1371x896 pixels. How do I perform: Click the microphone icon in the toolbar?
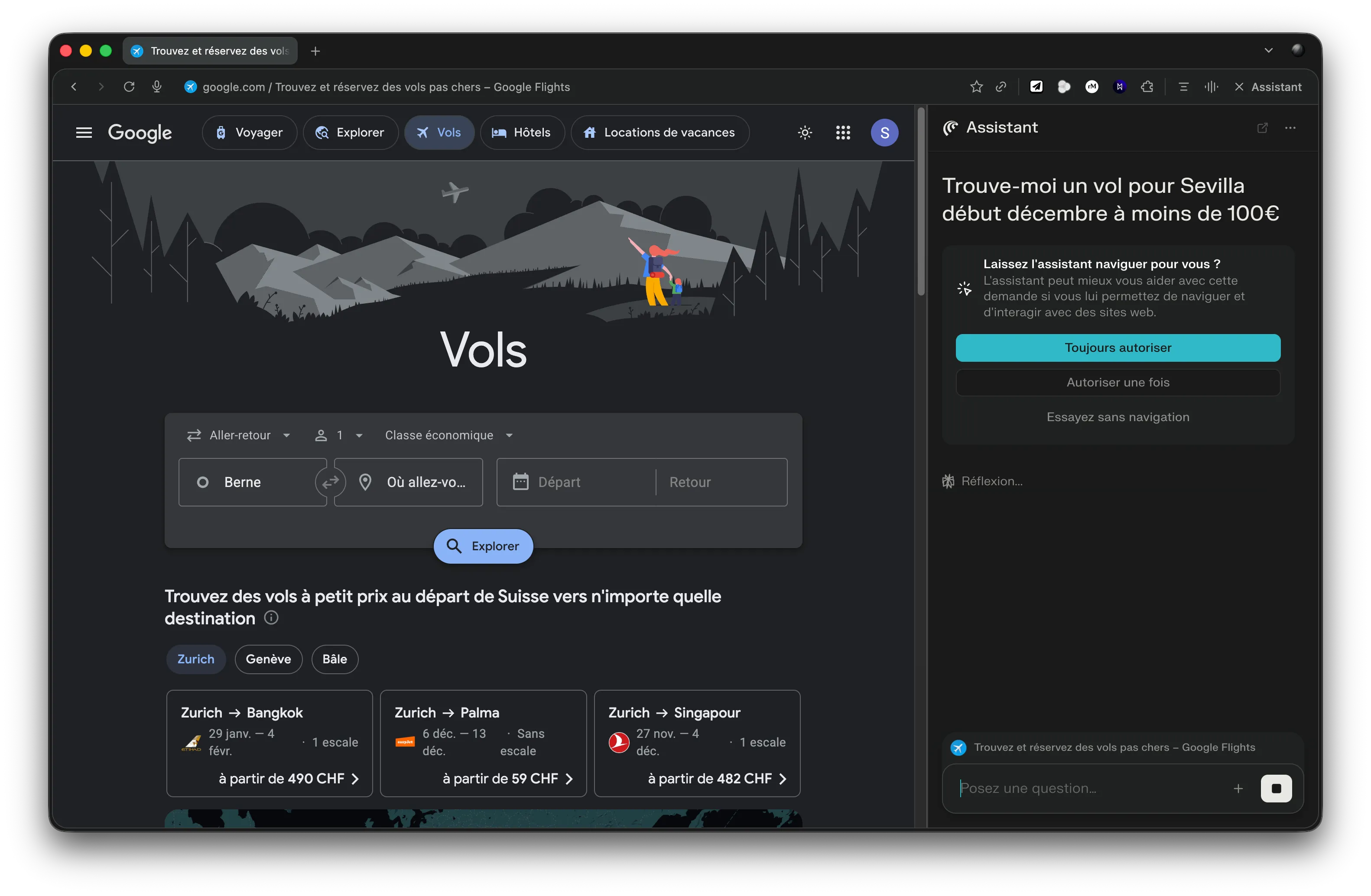coord(157,87)
